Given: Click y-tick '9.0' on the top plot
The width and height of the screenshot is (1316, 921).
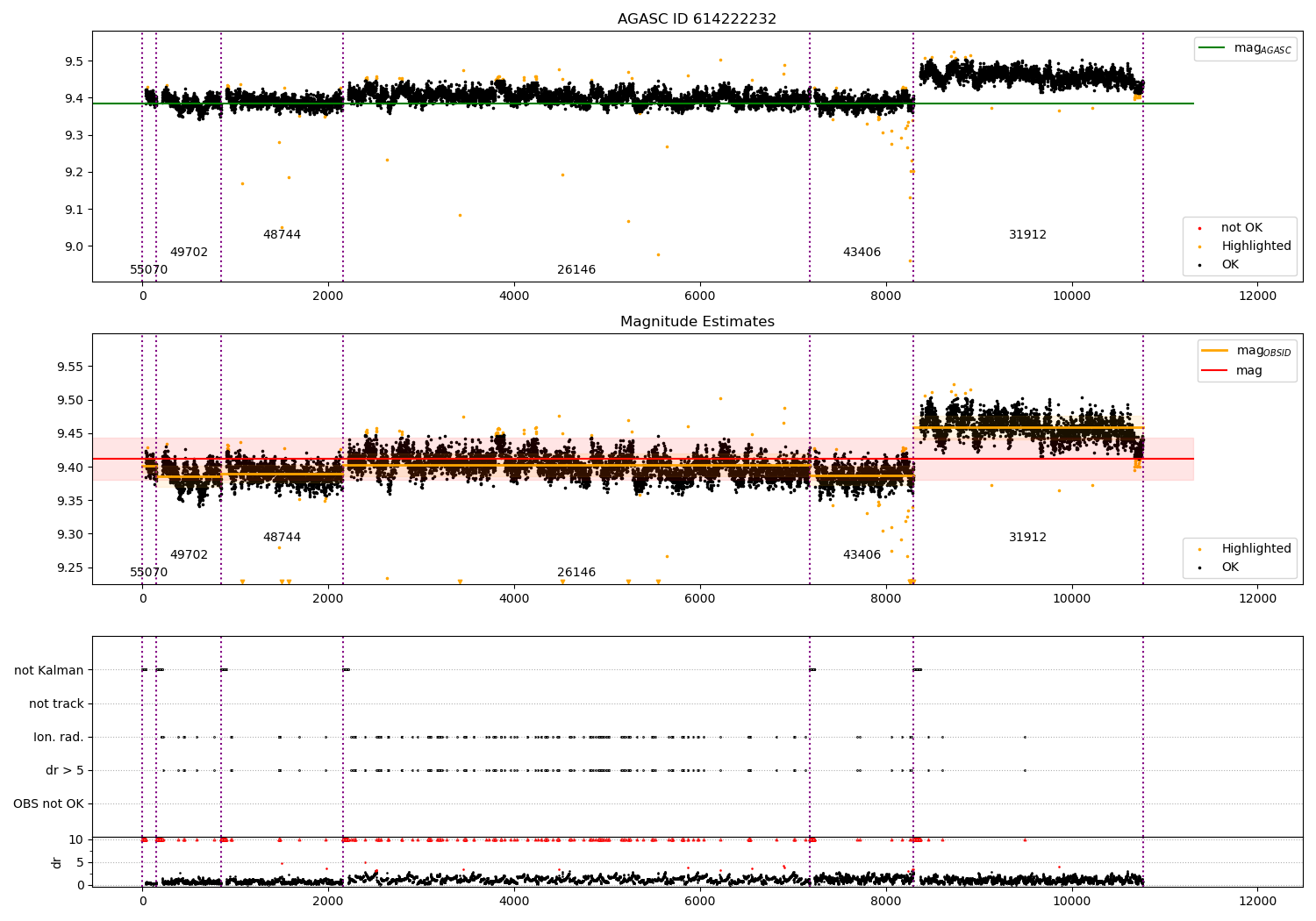Looking at the screenshot, I should 73,246.
